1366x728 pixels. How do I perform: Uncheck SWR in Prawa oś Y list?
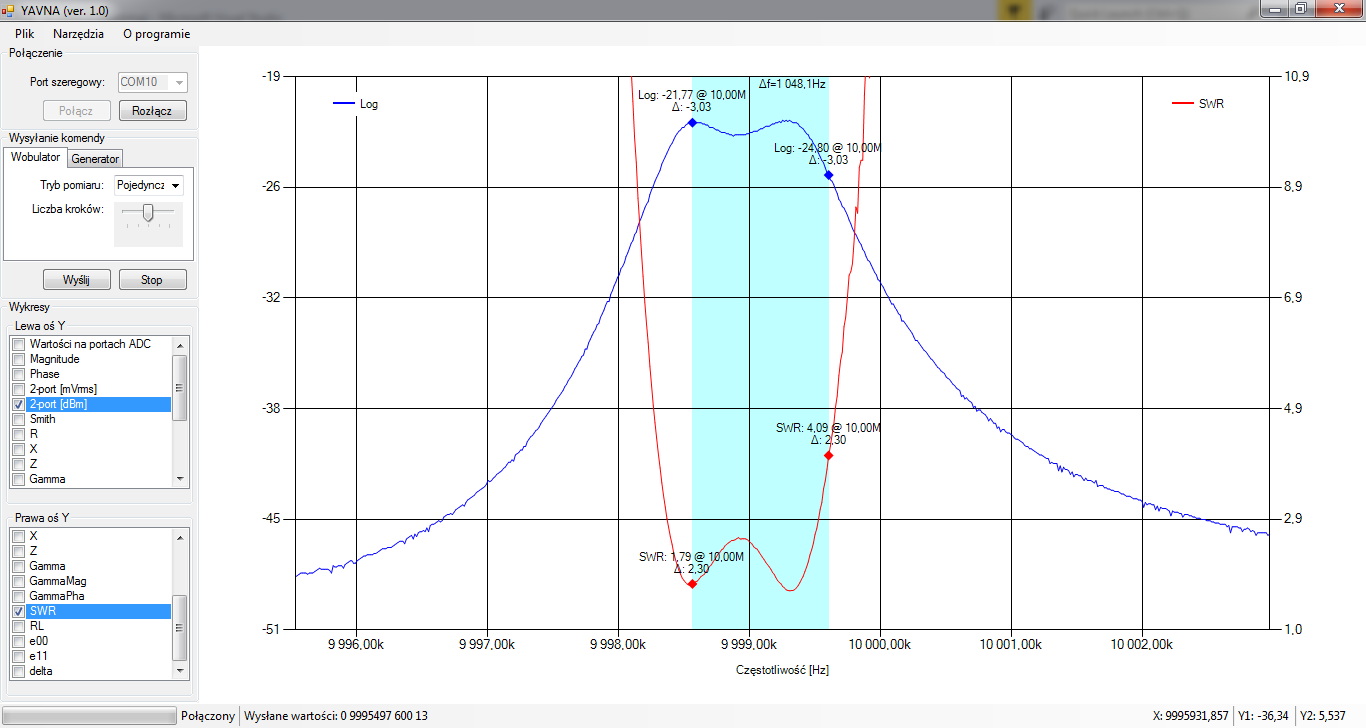pyautogui.click(x=18, y=611)
